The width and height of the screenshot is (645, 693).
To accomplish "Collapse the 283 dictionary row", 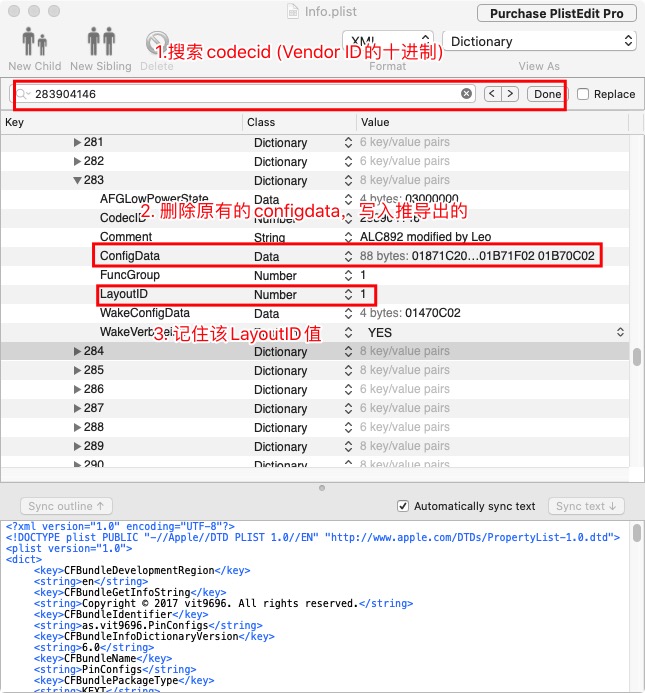I will pos(77,180).
